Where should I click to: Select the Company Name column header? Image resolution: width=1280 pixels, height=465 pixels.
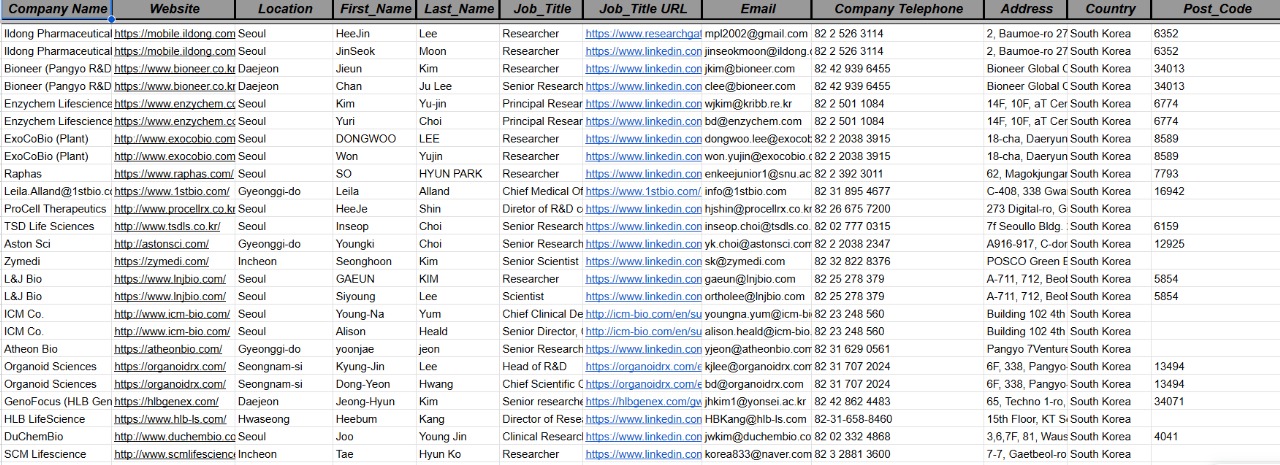57,9
